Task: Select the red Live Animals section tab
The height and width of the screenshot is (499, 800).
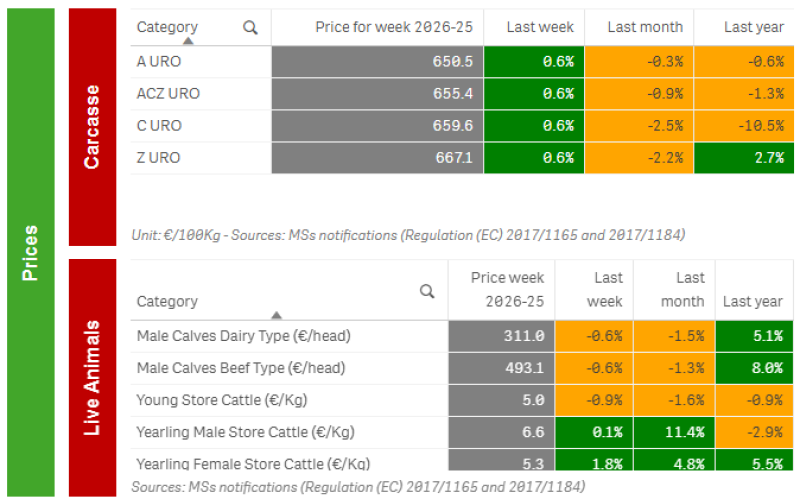Action: pos(92,378)
